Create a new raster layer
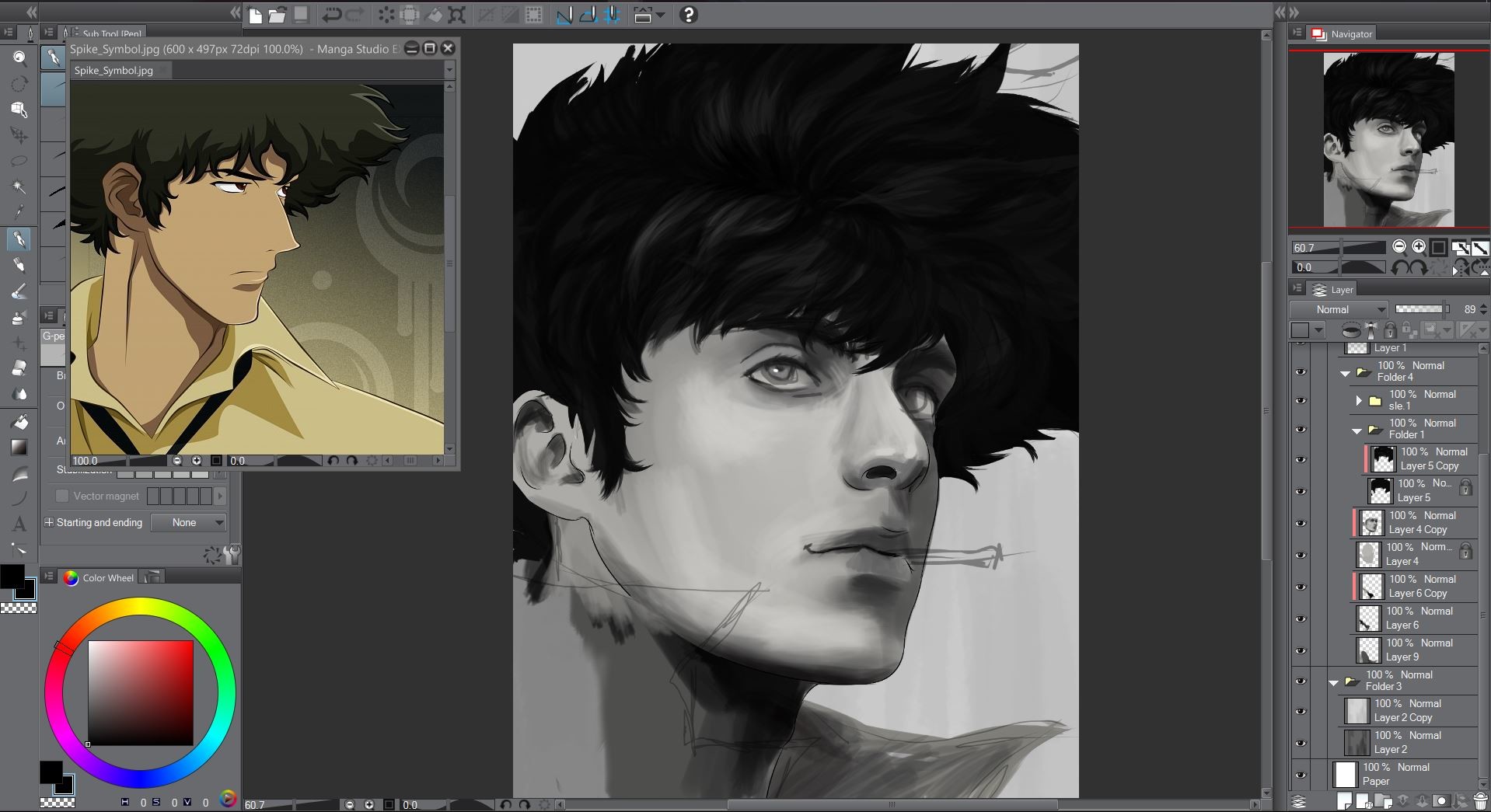 pos(1344,800)
